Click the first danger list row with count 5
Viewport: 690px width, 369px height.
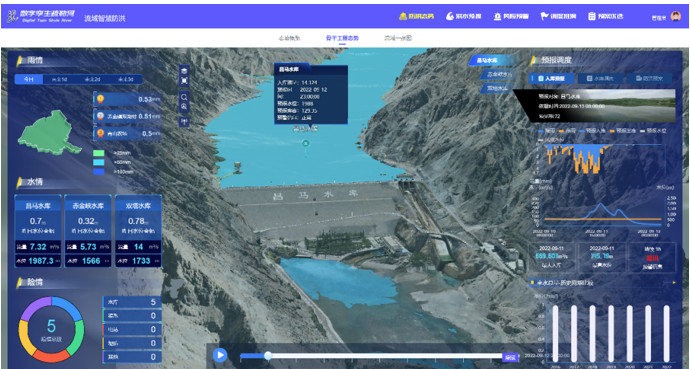(132, 302)
